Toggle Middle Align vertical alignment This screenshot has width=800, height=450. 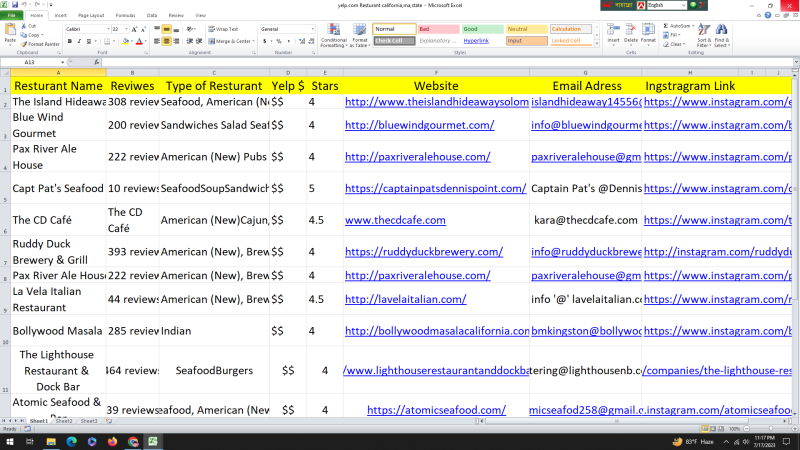pyautogui.click(x=166, y=30)
